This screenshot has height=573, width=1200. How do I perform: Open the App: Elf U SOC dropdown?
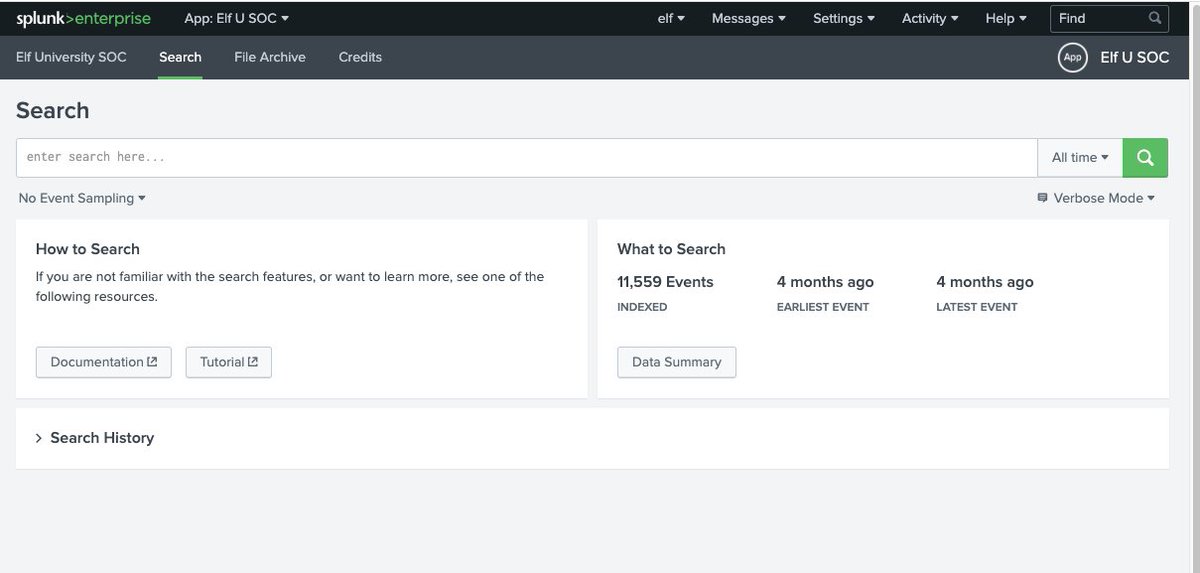[237, 18]
